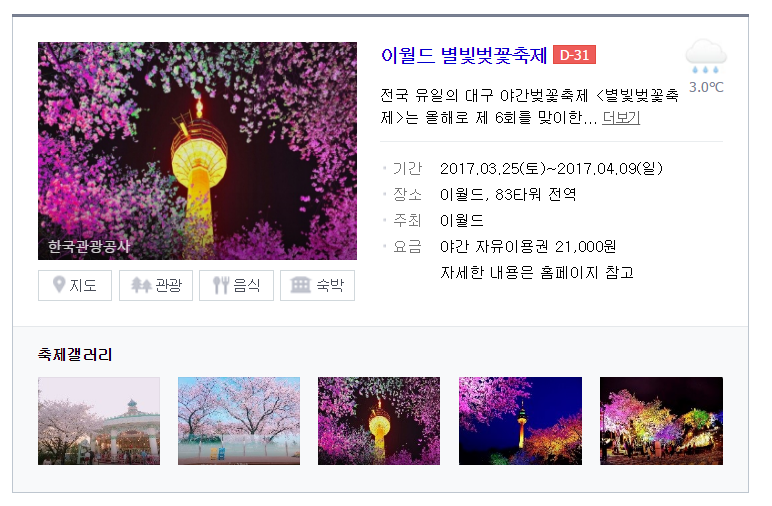Click the red D-31 countdown badge
Image resolution: width=772 pixels, height=506 pixels.
pos(575,55)
